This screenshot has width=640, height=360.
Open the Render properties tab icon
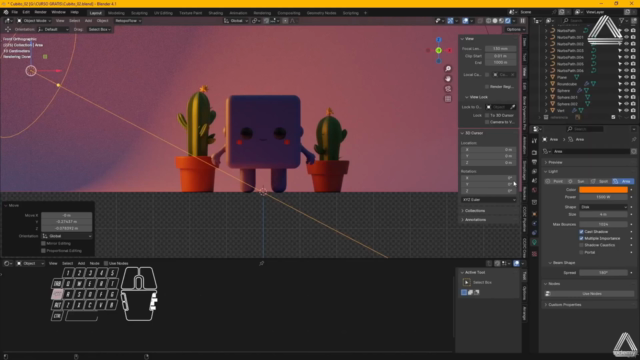[534, 152]
